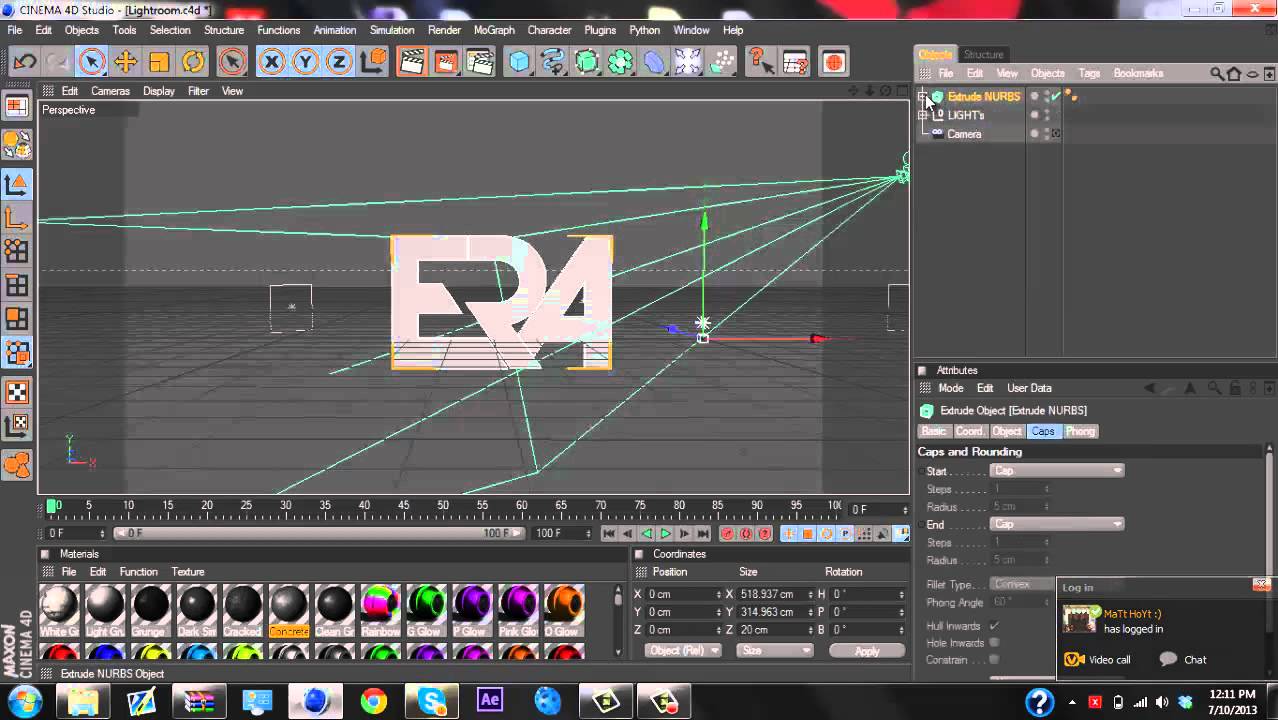Viewport: 1278px width, 720px height.
Task: Toggle Extrude NURBS visibility dots
Action: click(1047, 97)
